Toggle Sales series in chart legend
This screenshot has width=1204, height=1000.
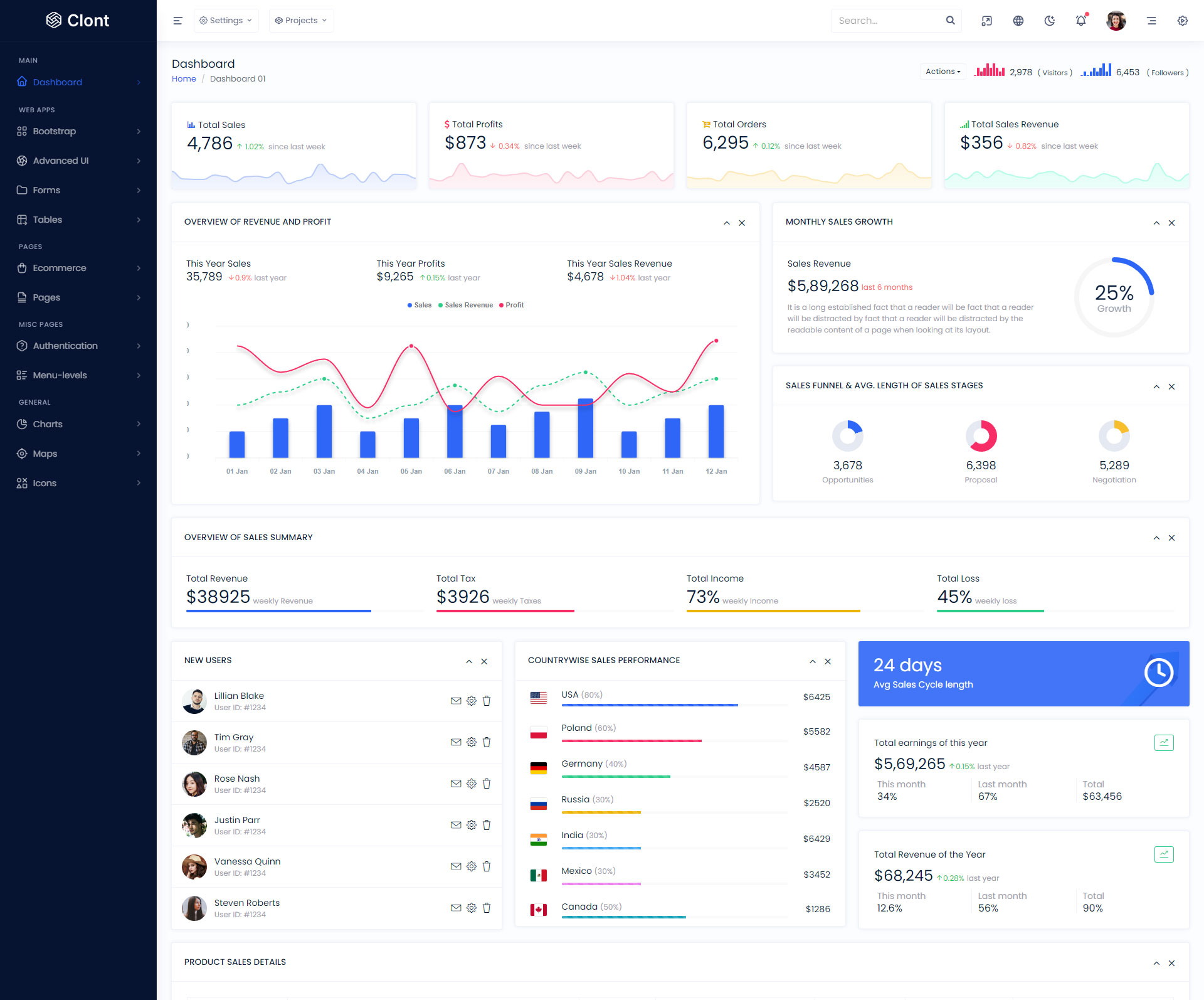pos(420,306)
